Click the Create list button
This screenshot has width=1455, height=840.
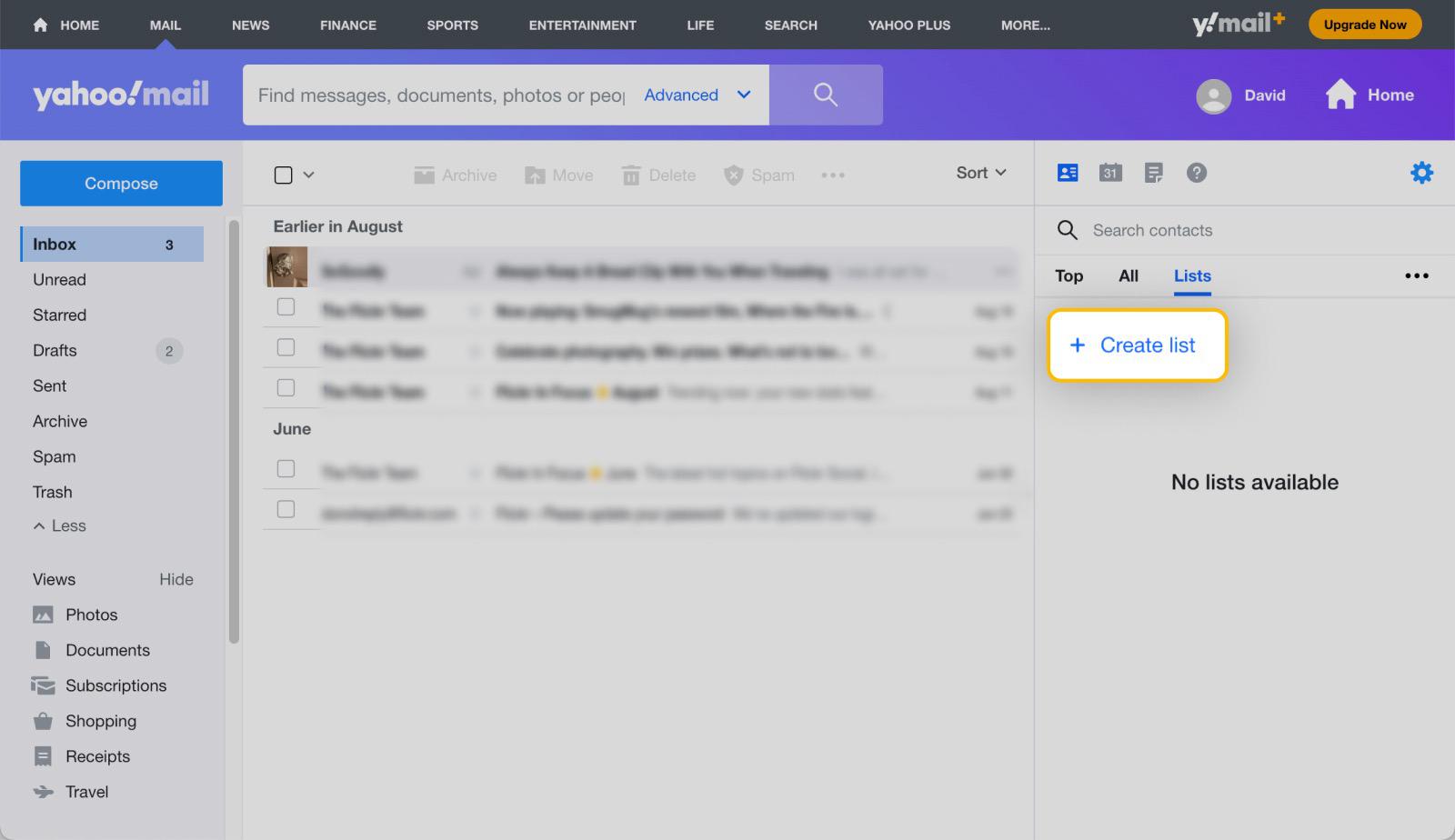point(1136,345)
